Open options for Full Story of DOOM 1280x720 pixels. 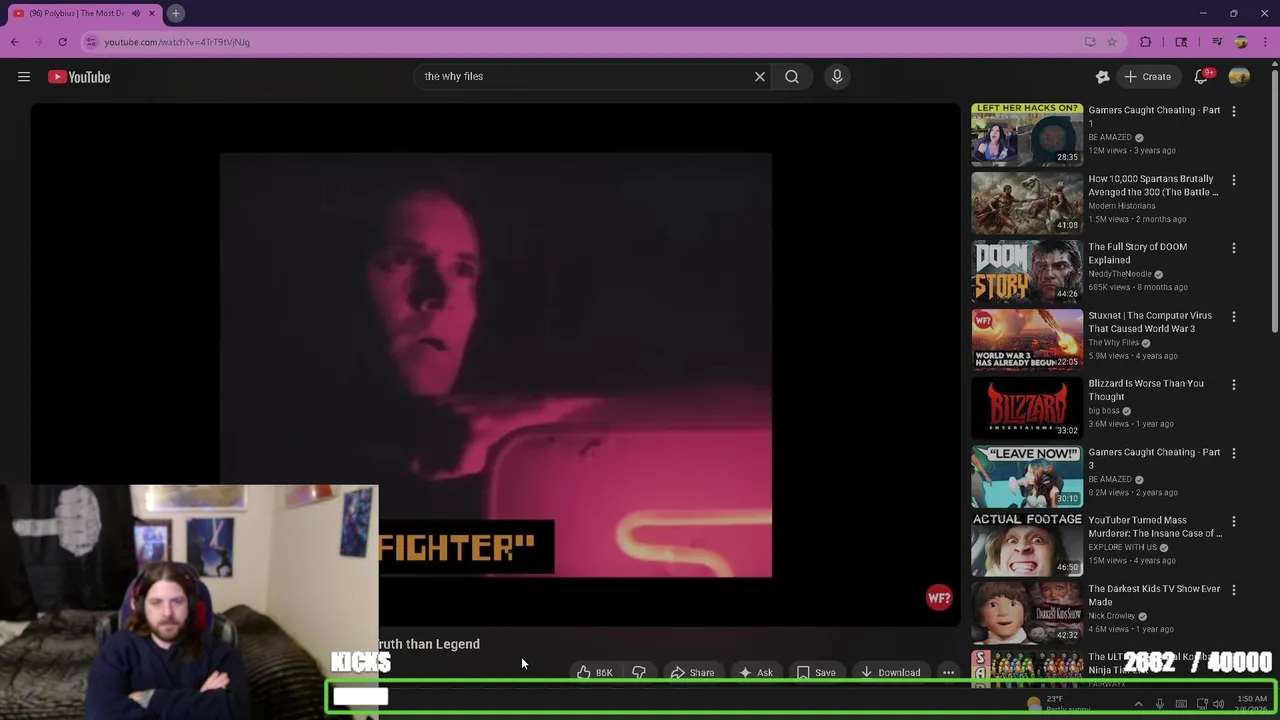[1234, 248]
